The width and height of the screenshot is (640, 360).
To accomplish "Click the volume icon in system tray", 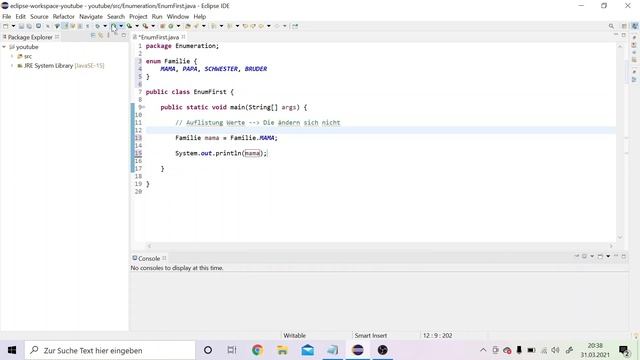I will coord(556,350).
